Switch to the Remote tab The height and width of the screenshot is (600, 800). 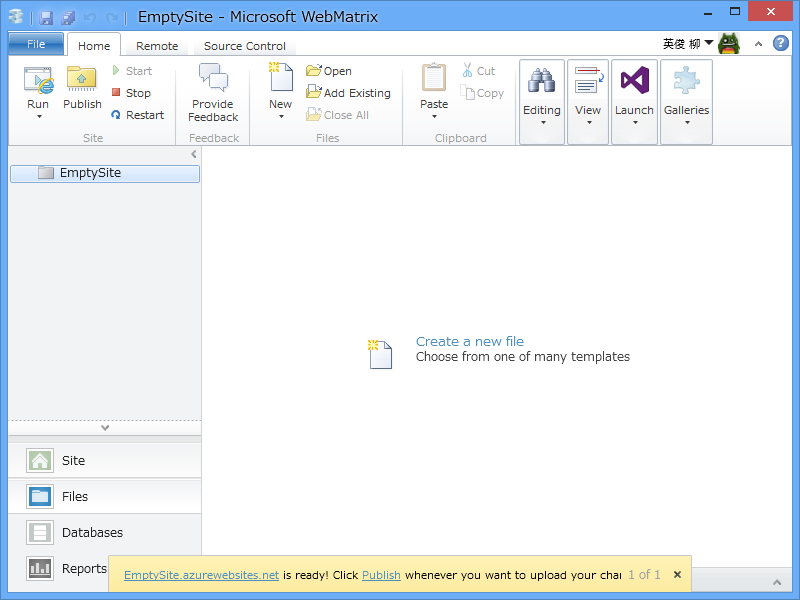click(x=157, y=46)
